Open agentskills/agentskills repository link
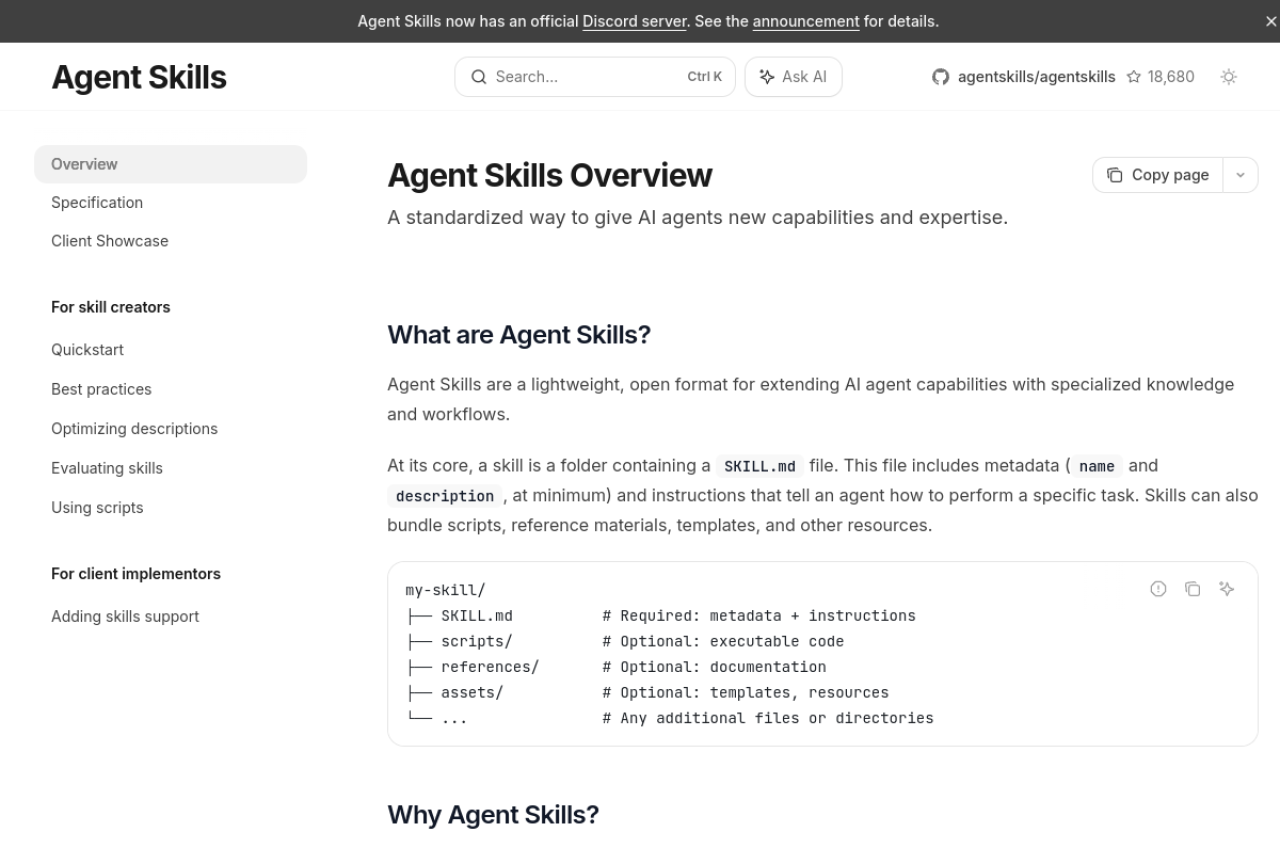 1036,77
